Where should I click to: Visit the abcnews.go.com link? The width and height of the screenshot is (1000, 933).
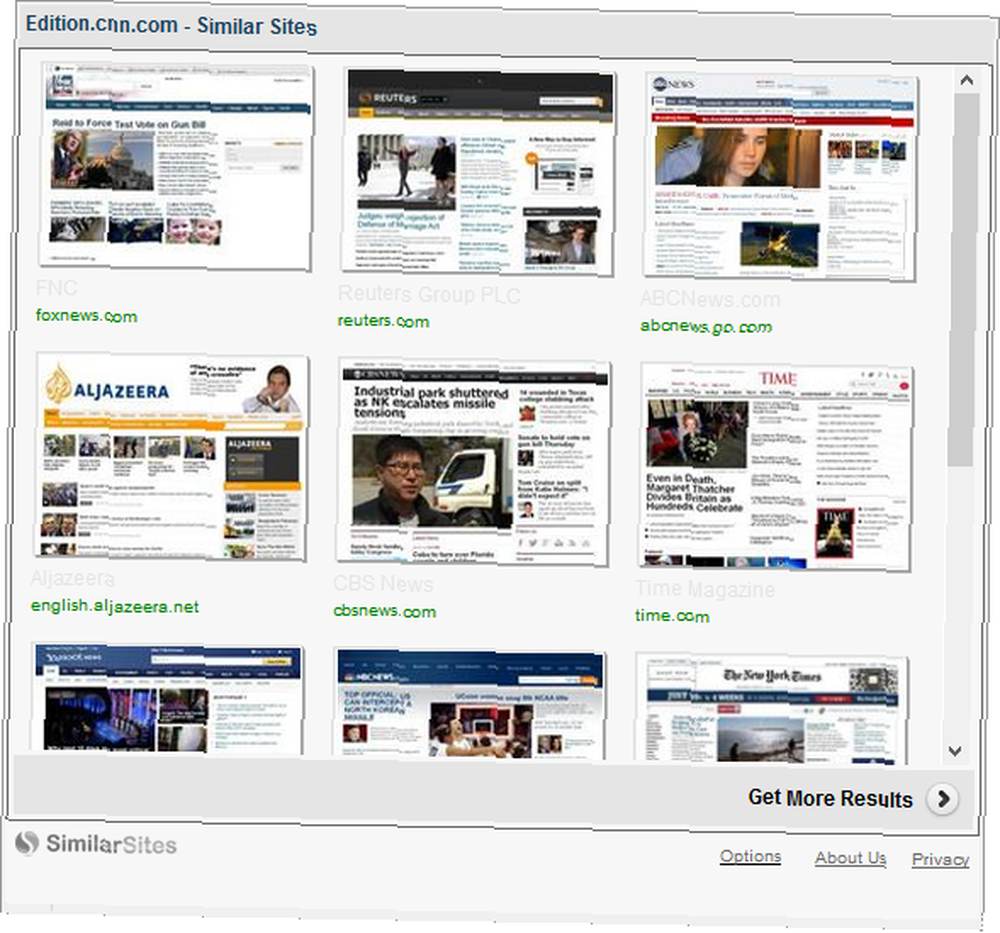click(x=706, y=327)
